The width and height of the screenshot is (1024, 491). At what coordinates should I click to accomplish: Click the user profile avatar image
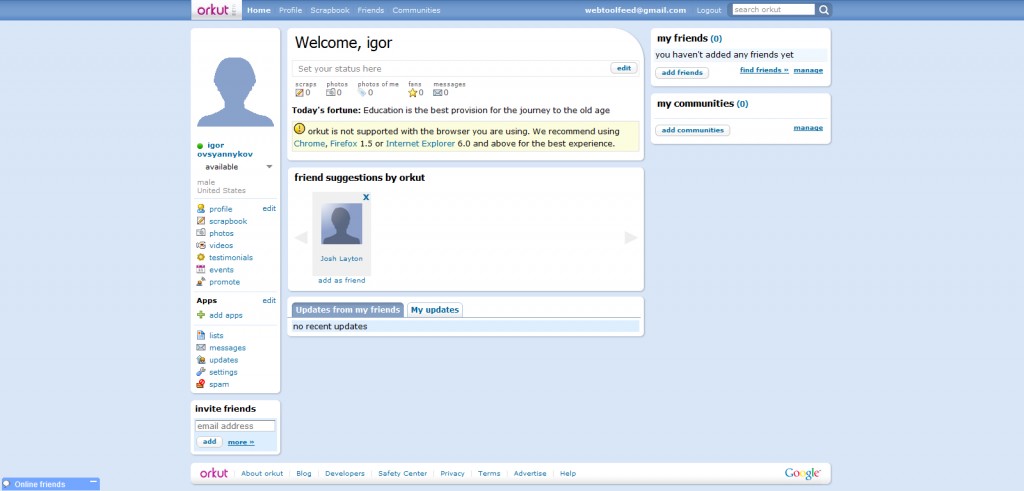[x=235, y=91]
